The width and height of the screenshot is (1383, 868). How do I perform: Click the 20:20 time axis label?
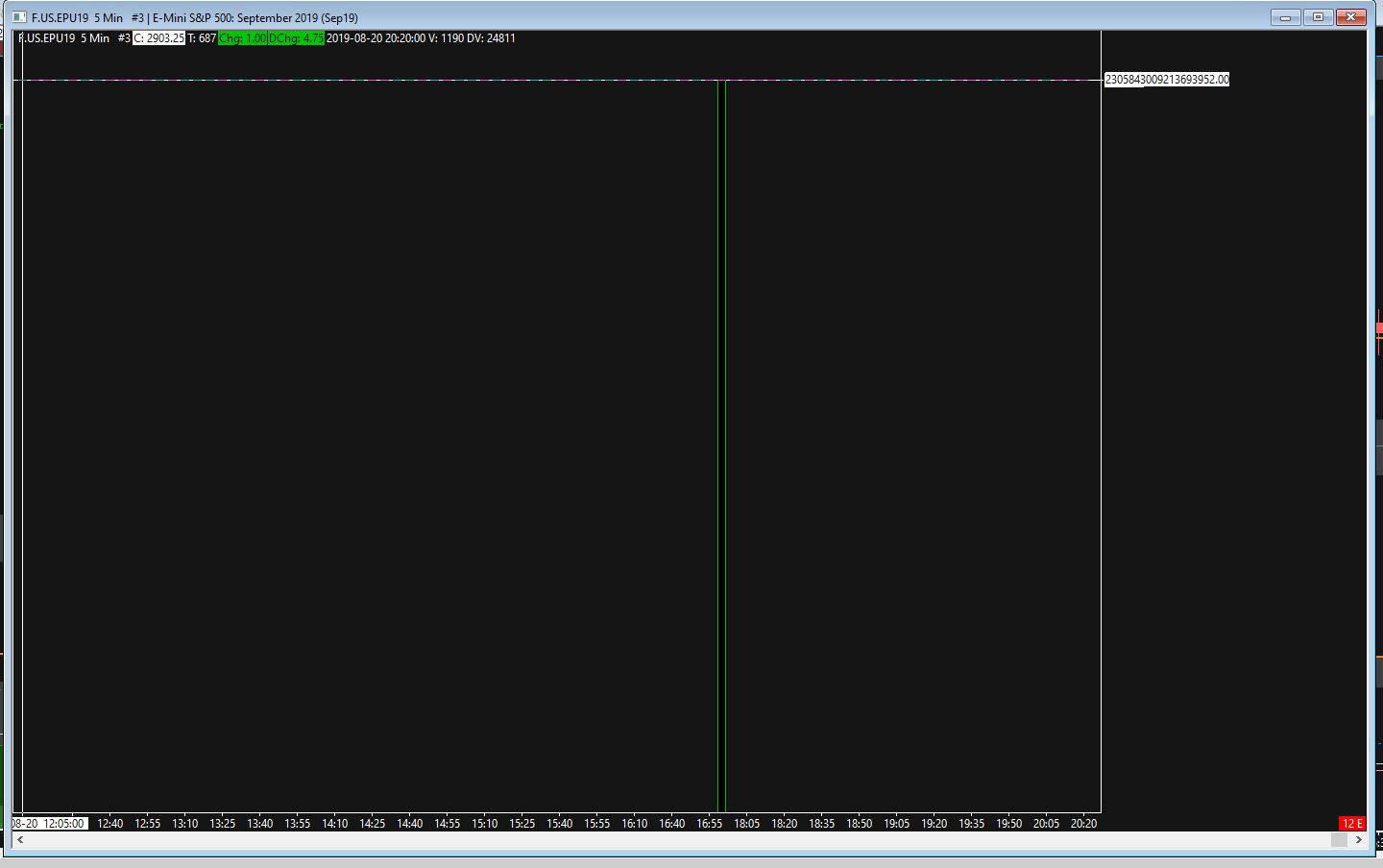(x=1084, y=824)
